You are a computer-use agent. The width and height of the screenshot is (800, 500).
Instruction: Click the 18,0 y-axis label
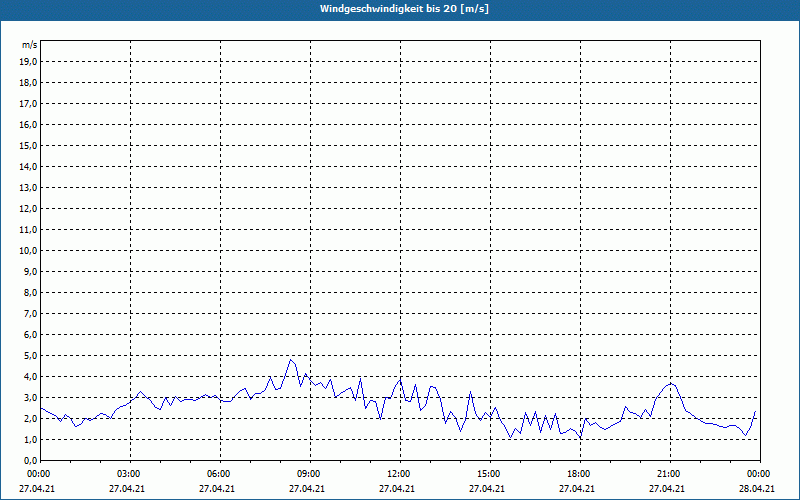29,83
